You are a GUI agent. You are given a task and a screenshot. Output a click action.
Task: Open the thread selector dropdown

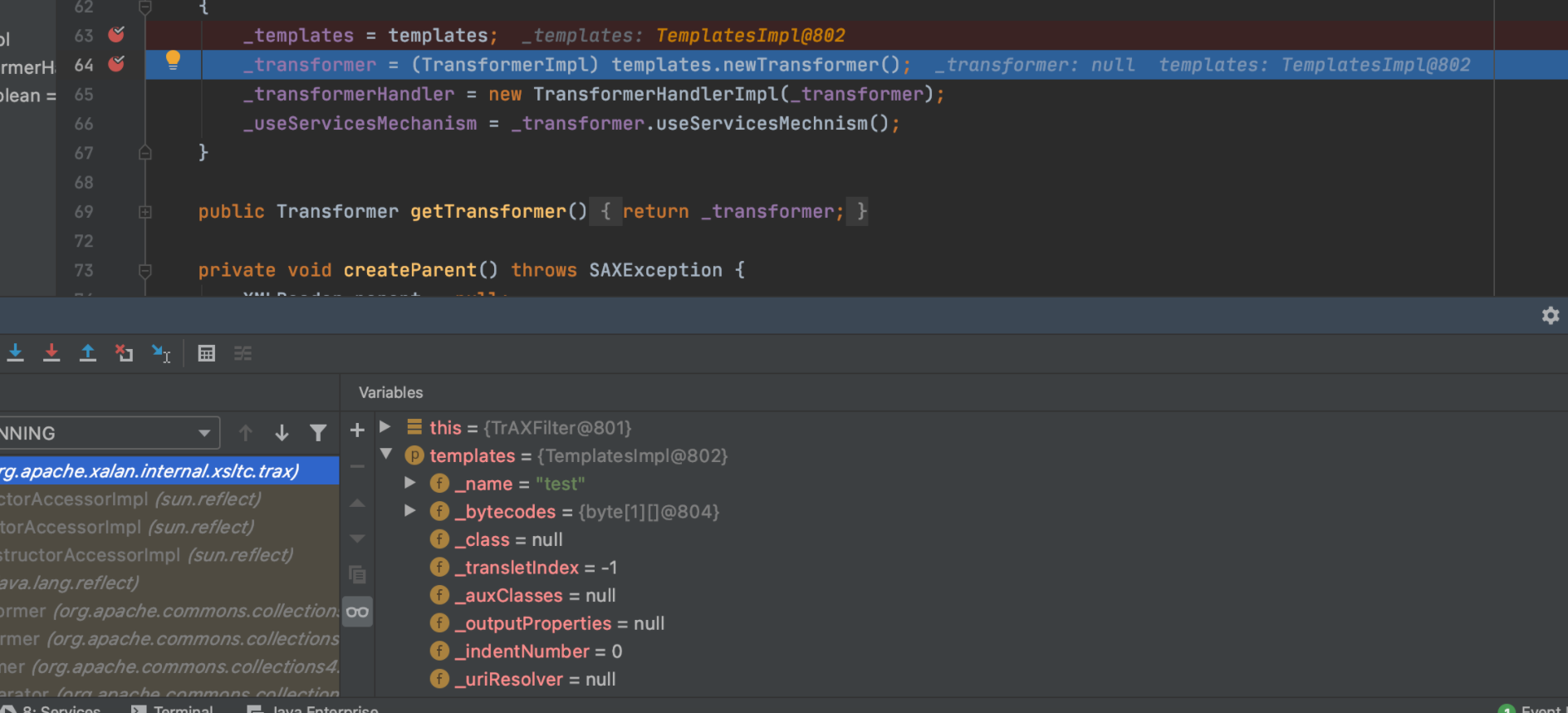(x=110, y=433)
